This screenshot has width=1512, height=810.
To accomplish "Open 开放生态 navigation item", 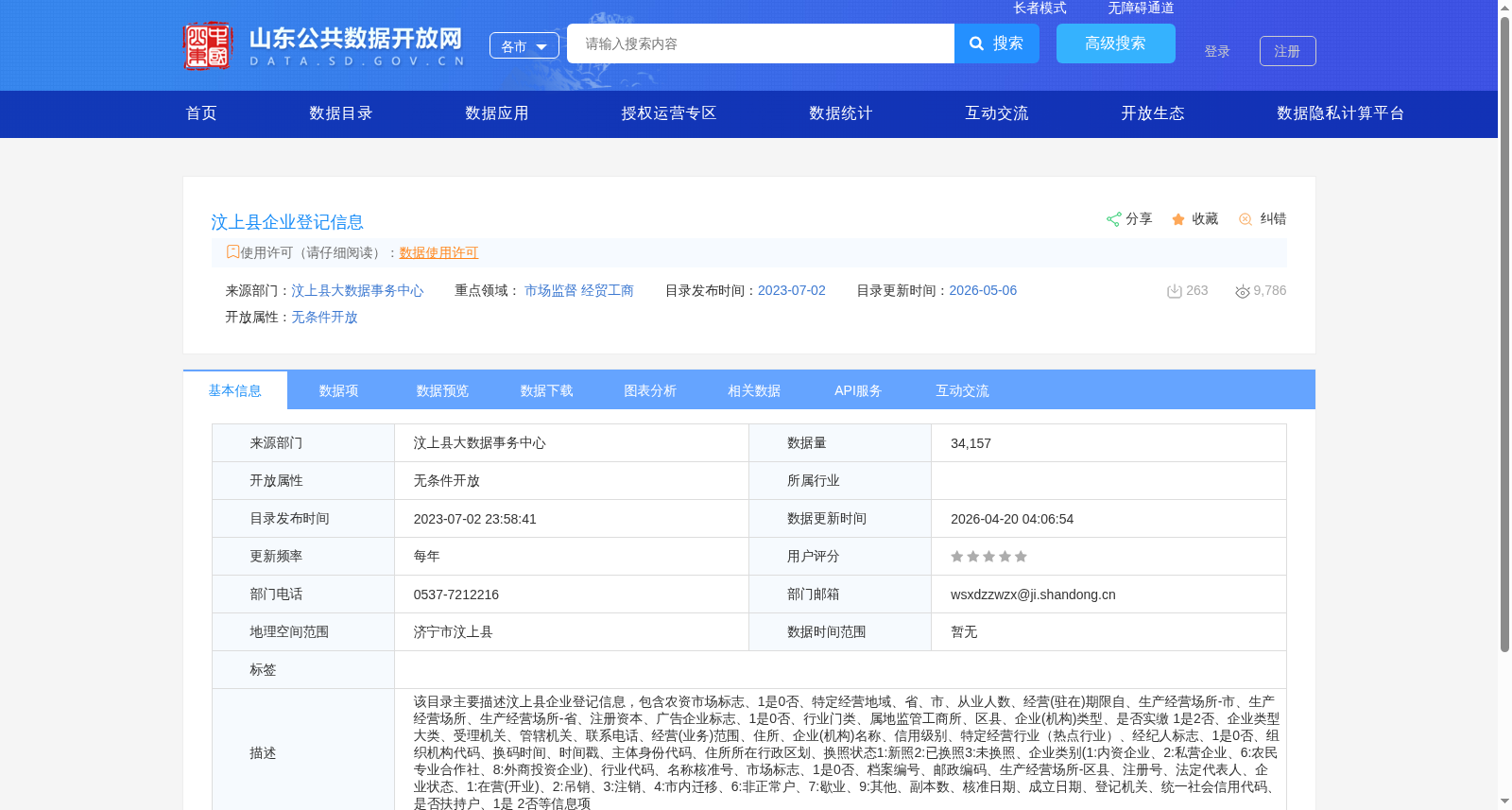I will tap(1153, 113).
